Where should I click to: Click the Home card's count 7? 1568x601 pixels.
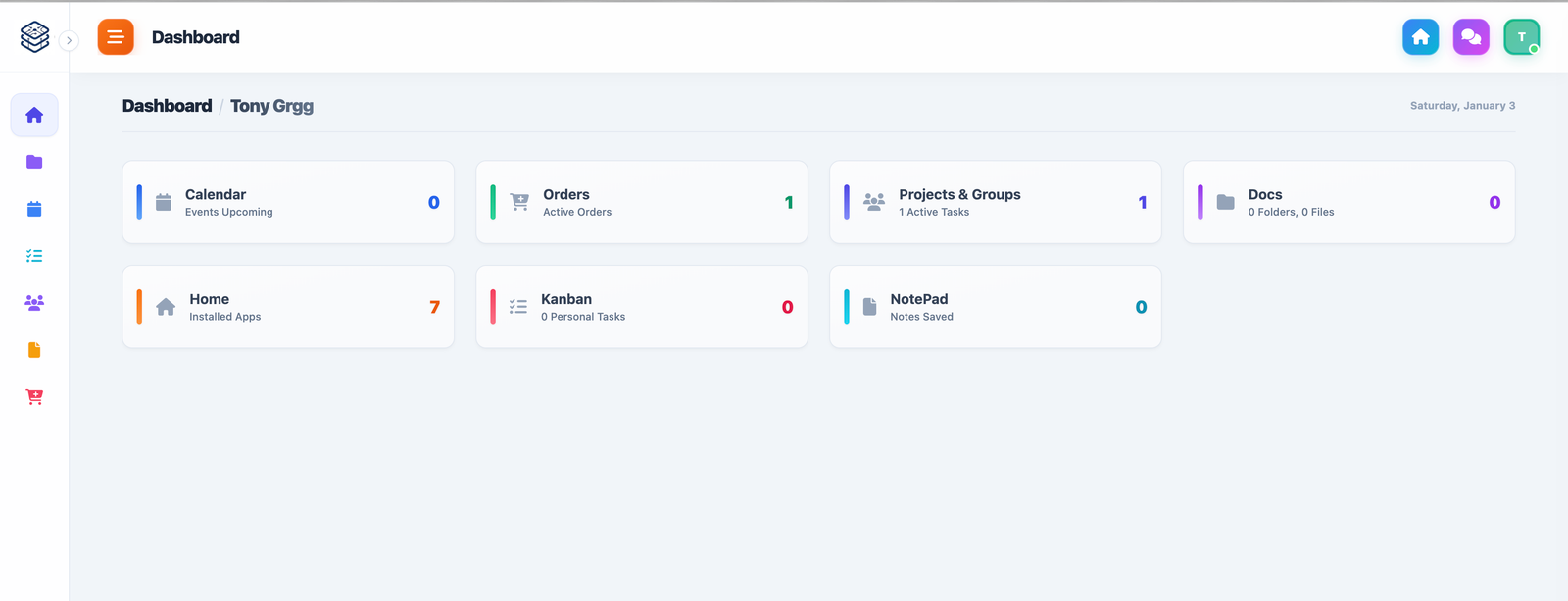coord(434,307)
